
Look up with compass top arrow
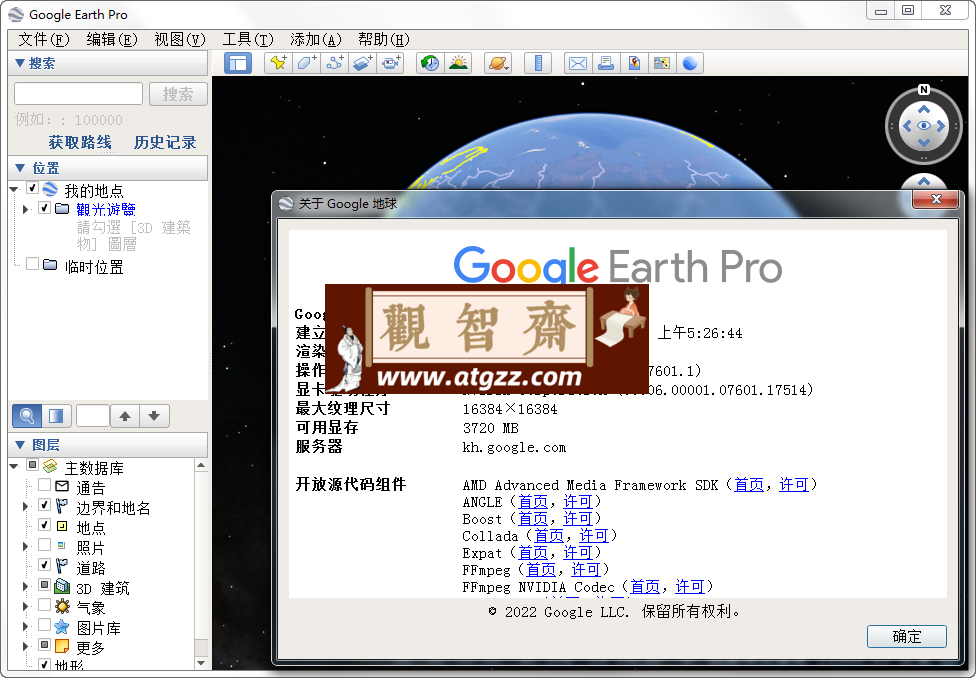pyautogui.click(x=924, y=109)
